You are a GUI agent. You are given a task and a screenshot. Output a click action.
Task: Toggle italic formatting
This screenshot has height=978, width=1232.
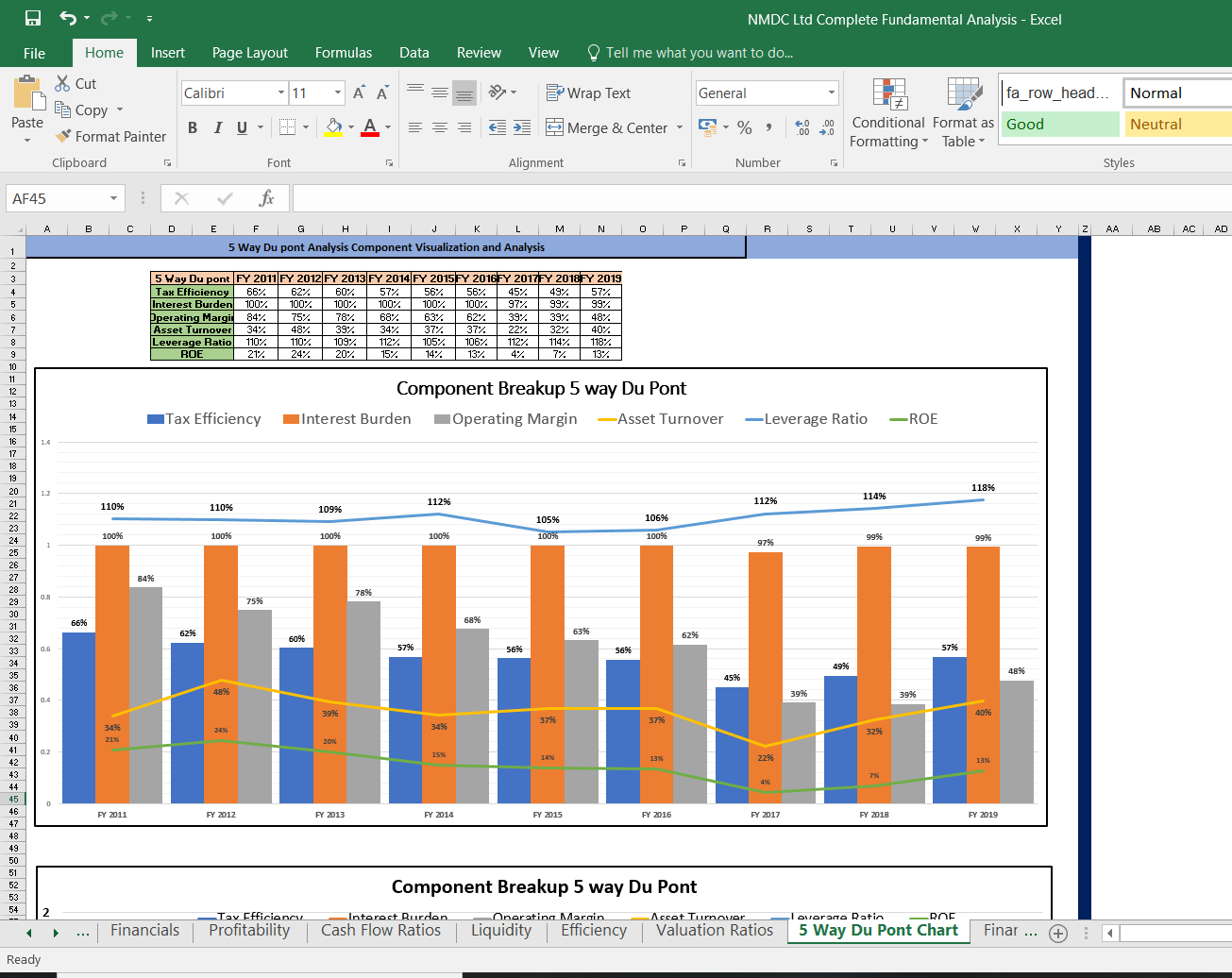click(218, 127)
